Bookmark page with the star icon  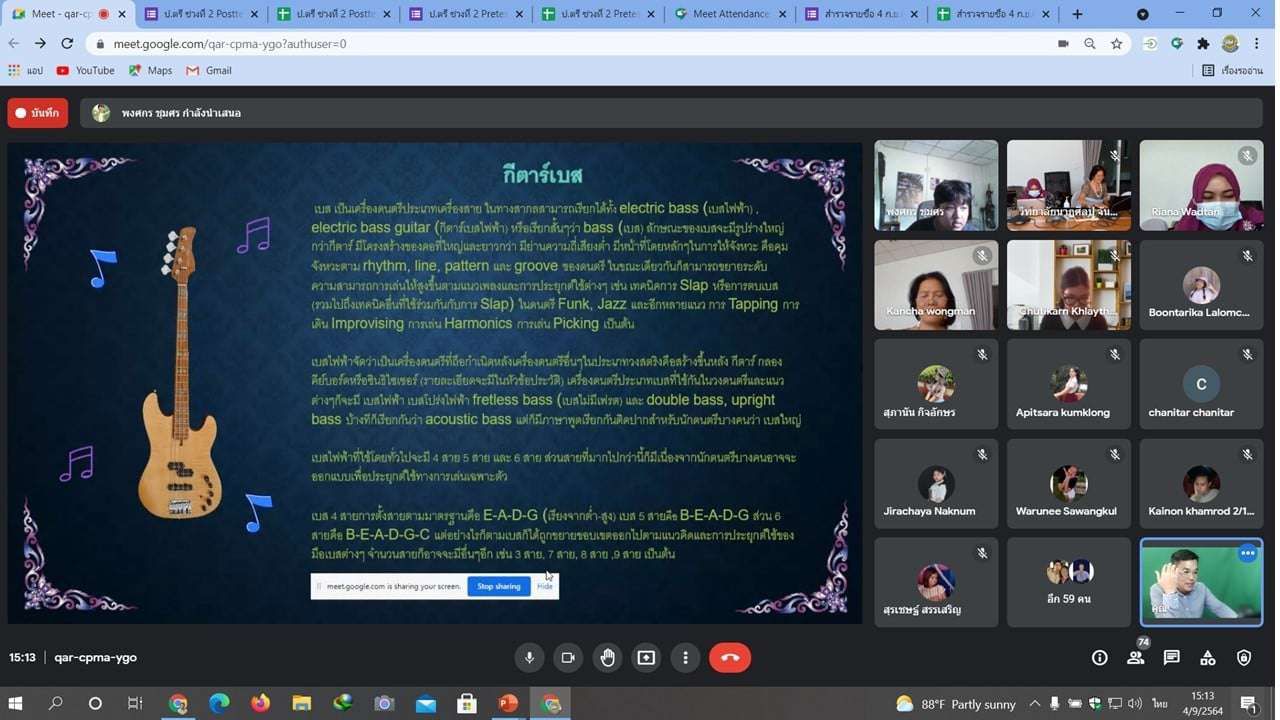(1117, 44)
